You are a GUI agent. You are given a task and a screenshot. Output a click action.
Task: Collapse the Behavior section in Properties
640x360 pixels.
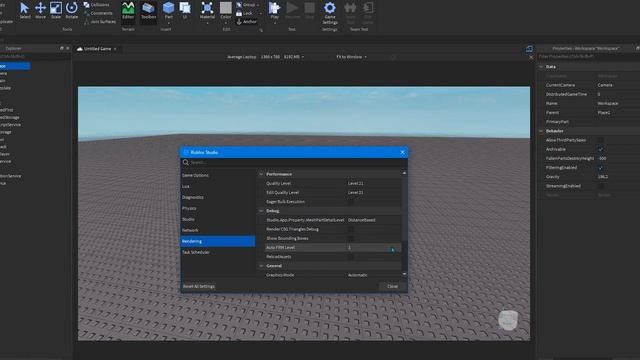[x=542, y=131]
